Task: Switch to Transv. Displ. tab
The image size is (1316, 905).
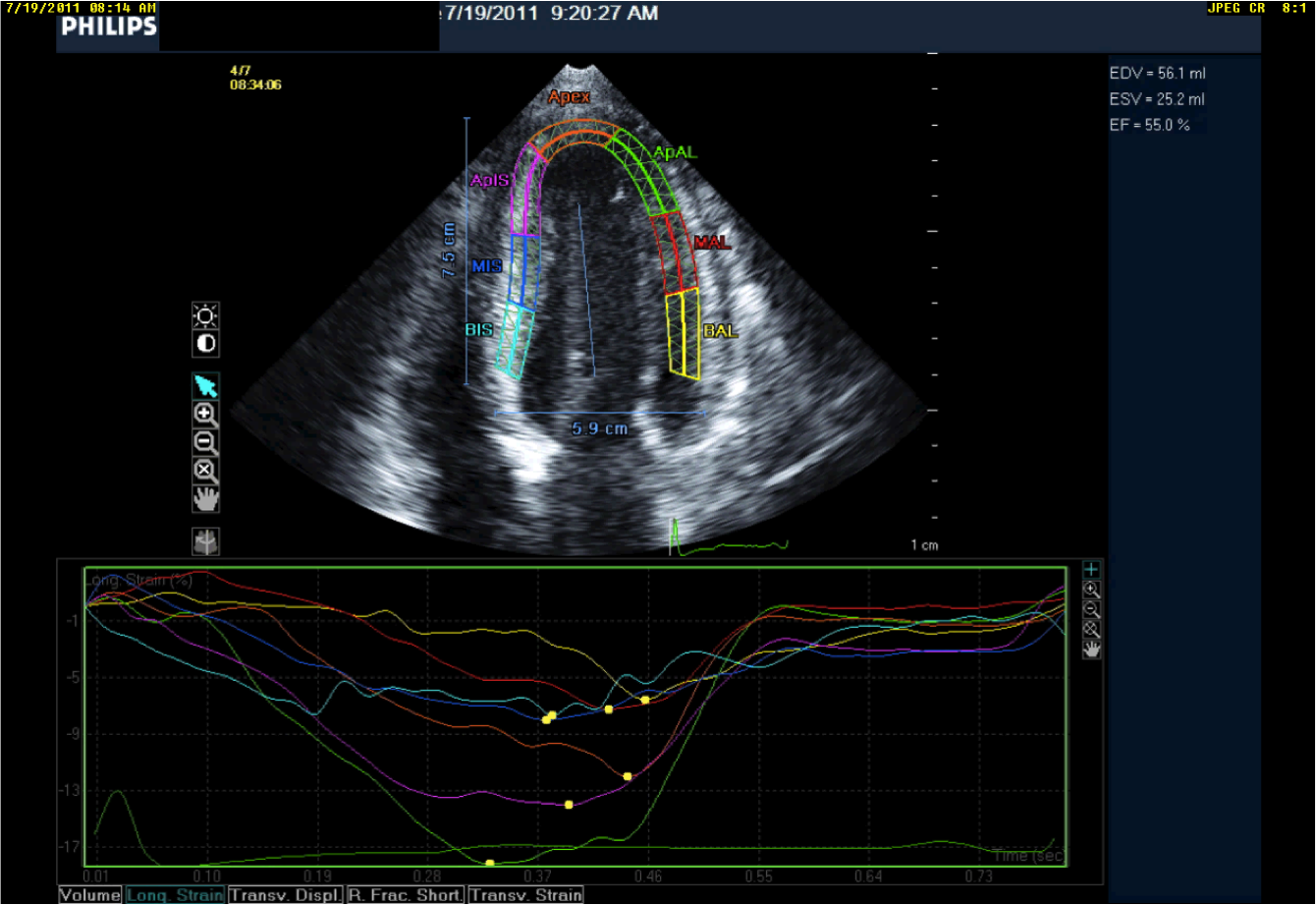Action: pyautogui.click(x=287, y=895)
